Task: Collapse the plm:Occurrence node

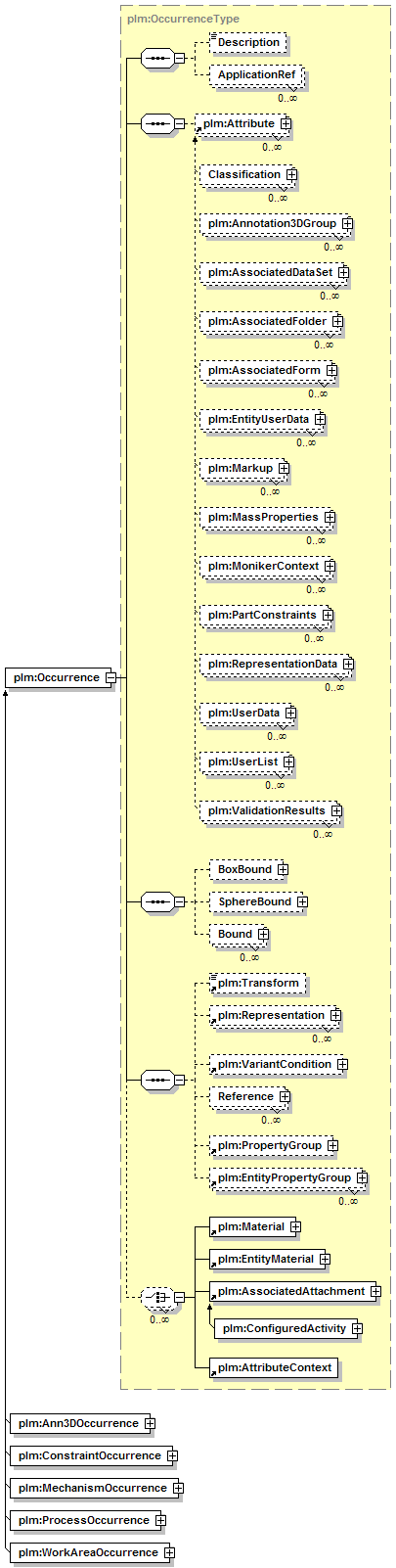Action: coord(111,677)
